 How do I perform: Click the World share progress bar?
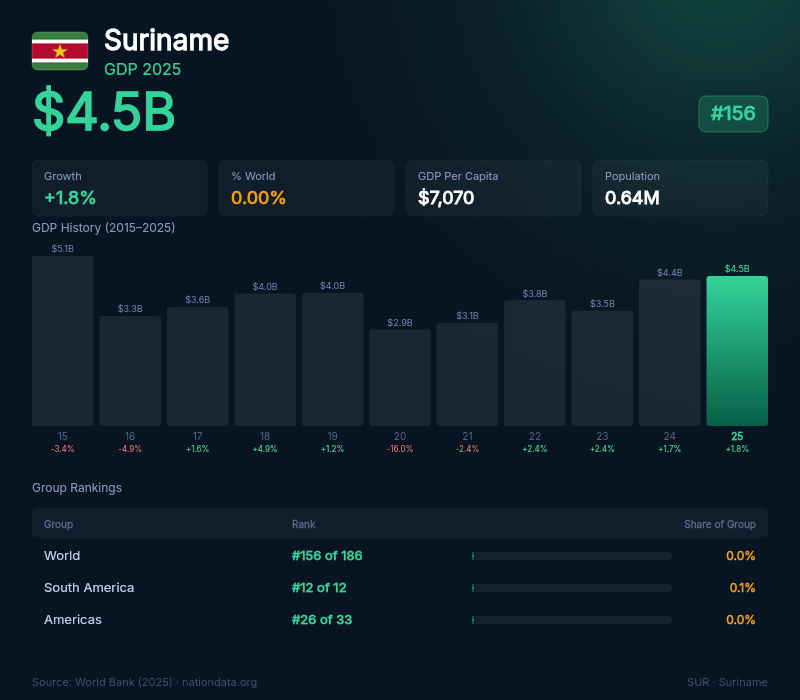(571, 556)
